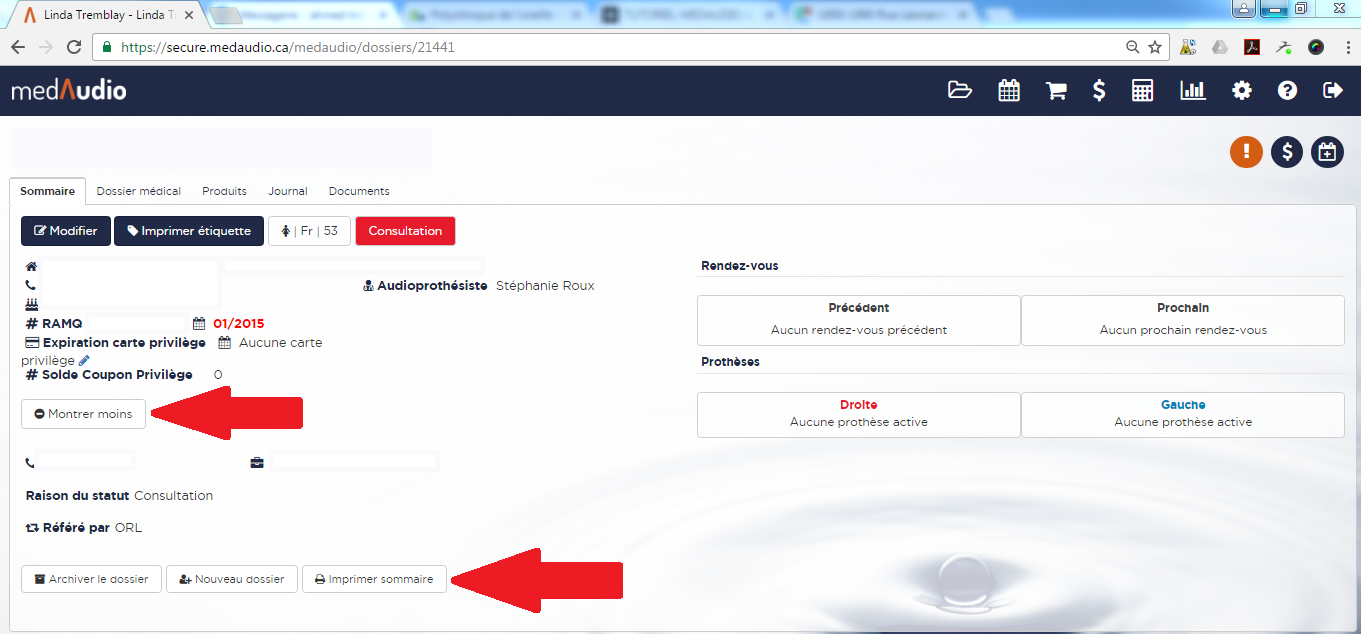Open the Produits tab

pyautogui.click(x=224, y=191)
